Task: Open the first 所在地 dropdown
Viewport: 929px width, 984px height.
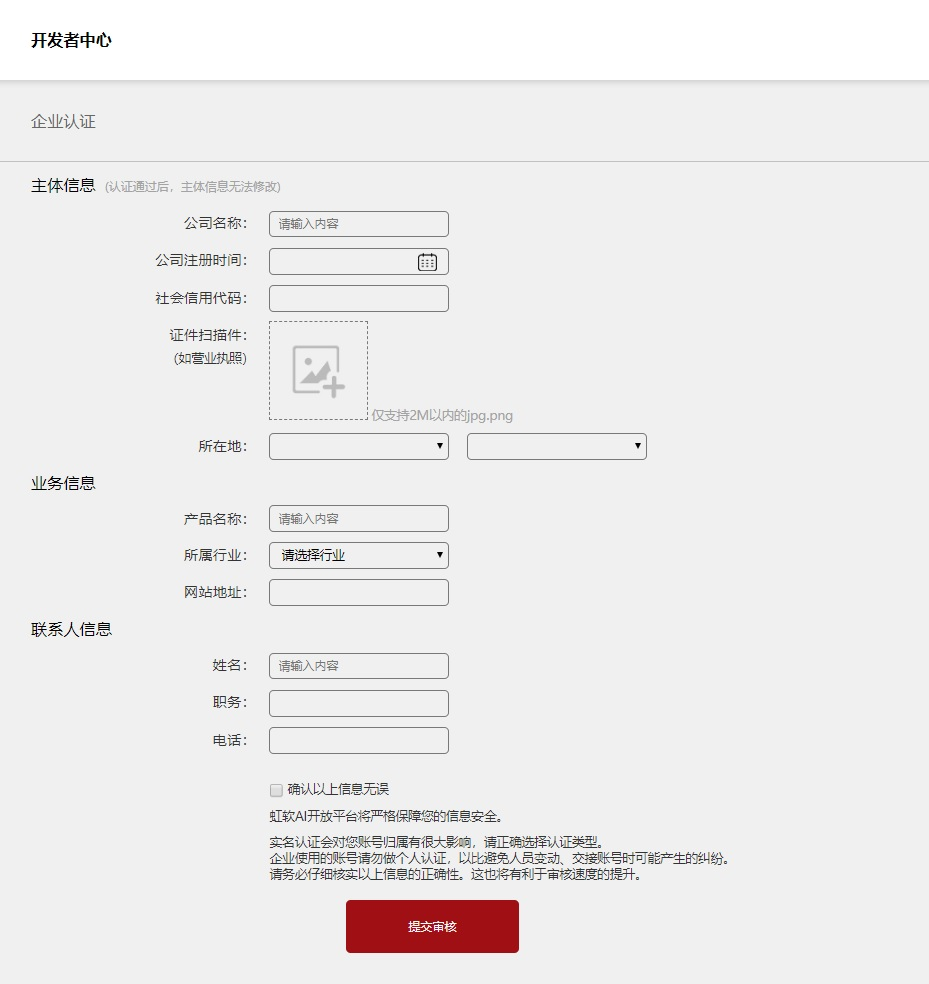Action: pyautogui.click(x=358, y=446)
